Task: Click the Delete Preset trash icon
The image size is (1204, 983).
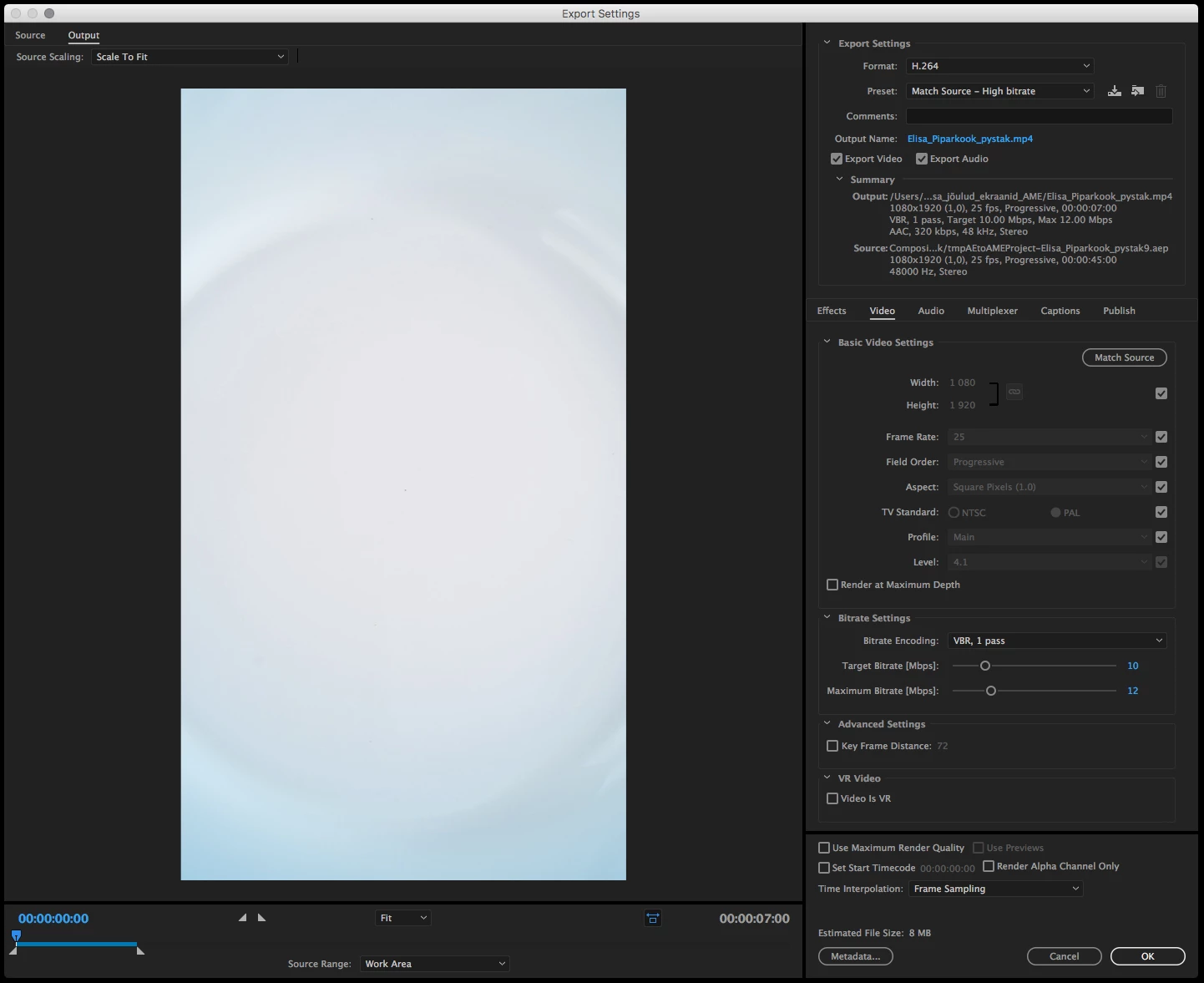Action: point(1161,91)
